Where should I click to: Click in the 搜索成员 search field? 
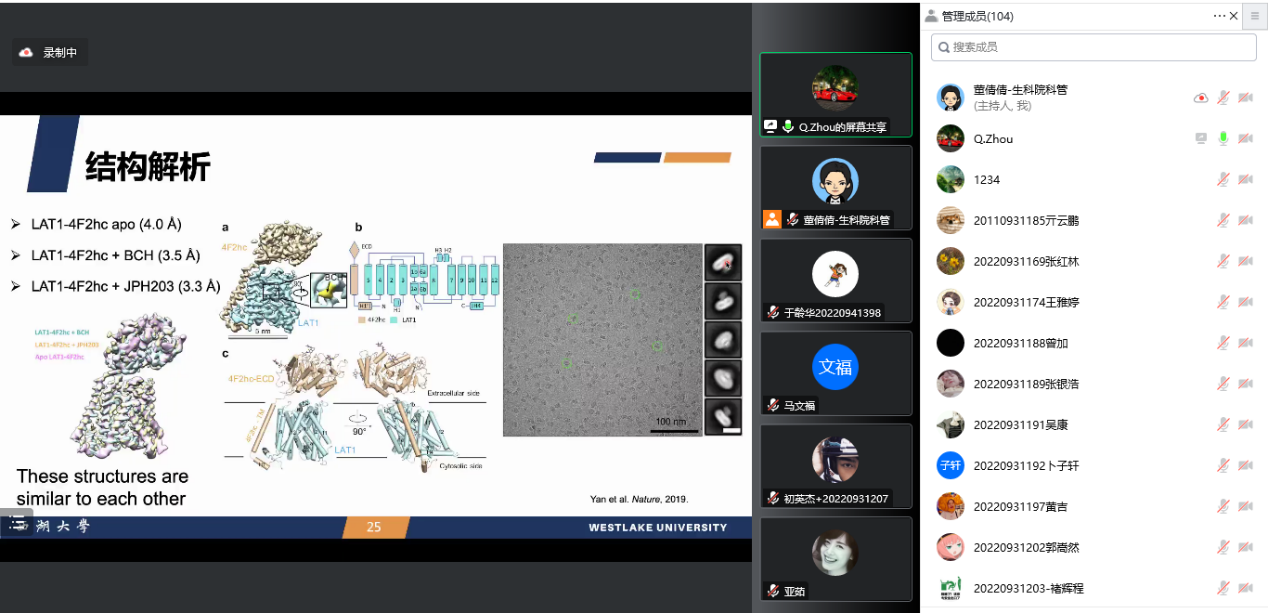click(1093, 47)
